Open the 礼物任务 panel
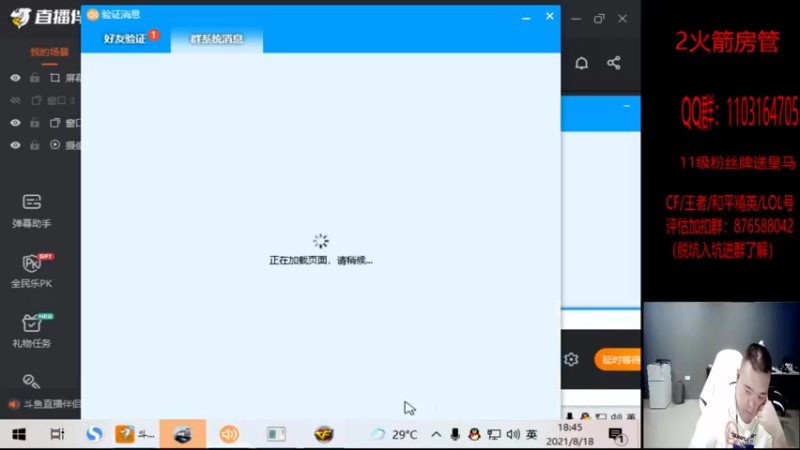 pyautogui.click(x=32, y=331)
